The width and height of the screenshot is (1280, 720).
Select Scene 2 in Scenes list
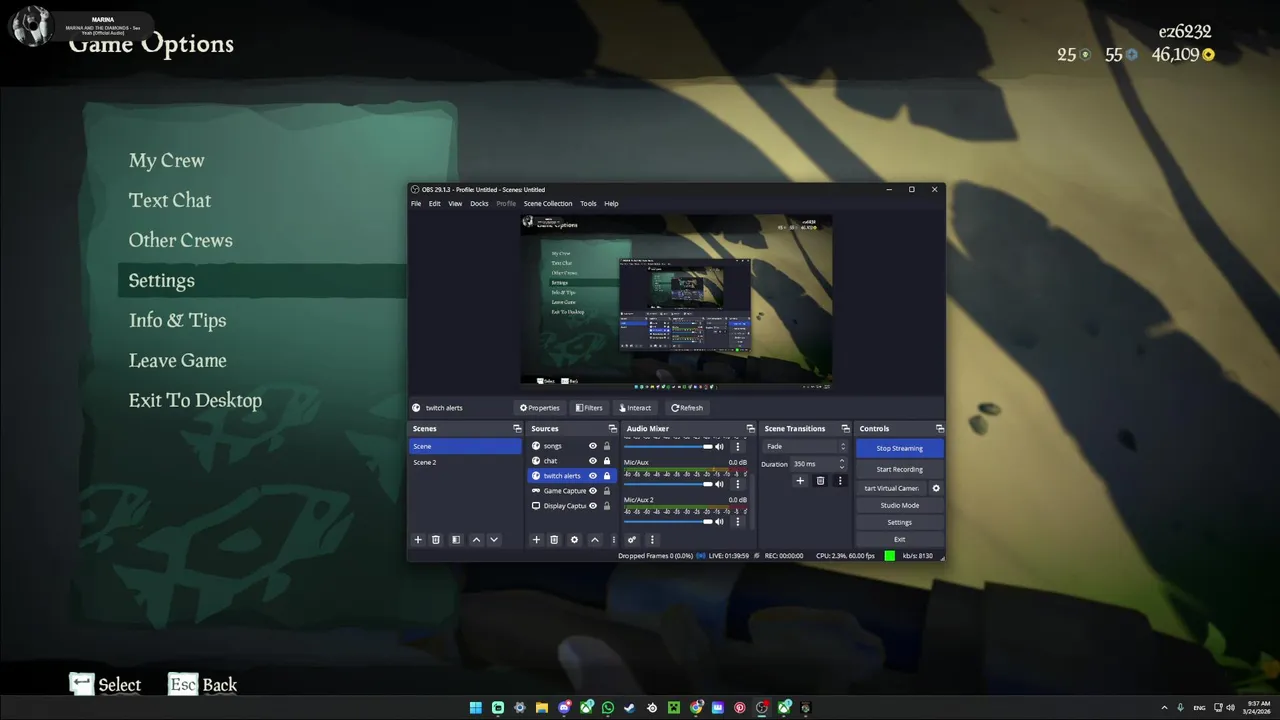point(465,462)
